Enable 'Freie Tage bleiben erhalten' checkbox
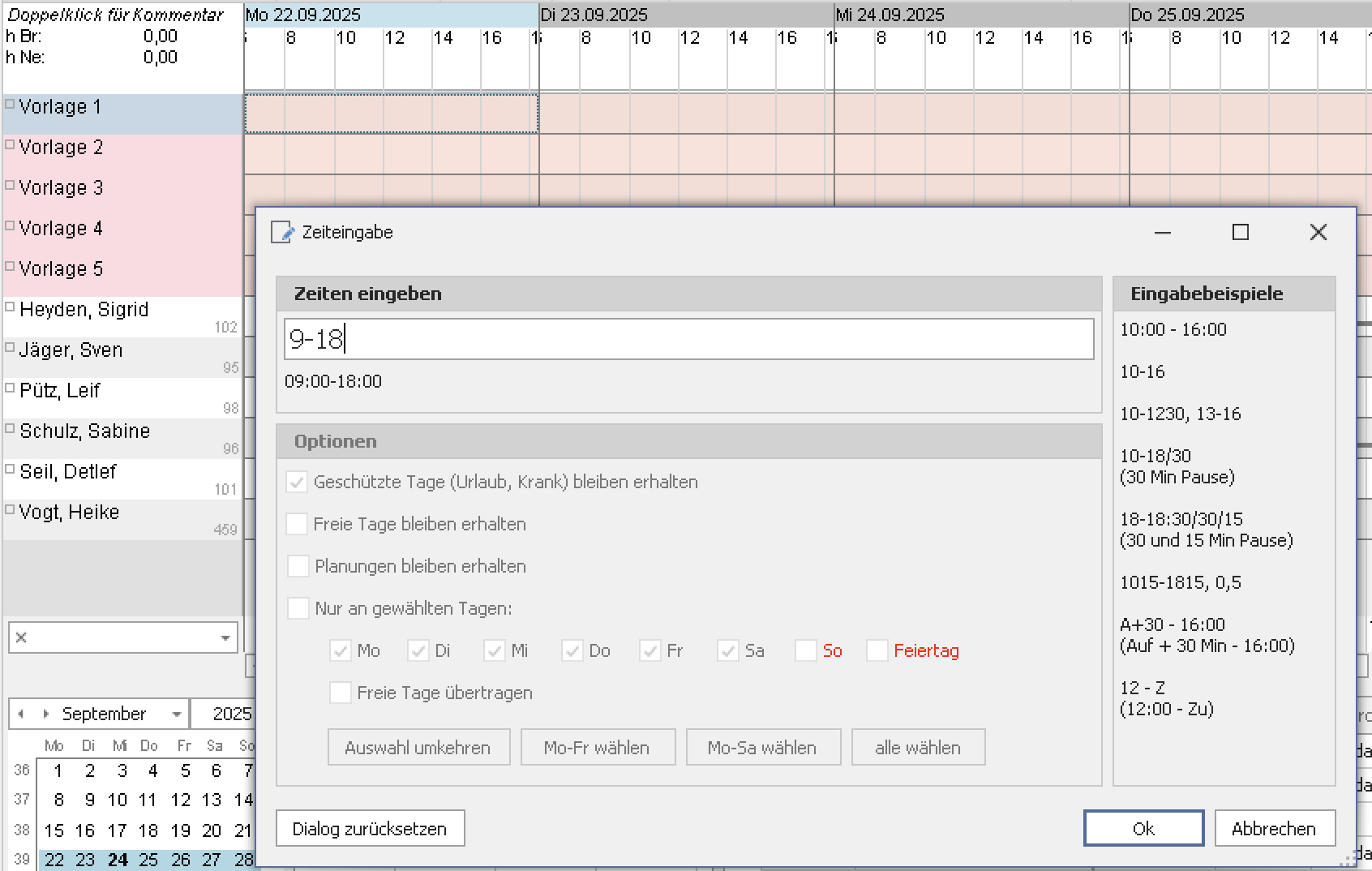1372x871 pixels. (x=298, y=524)
